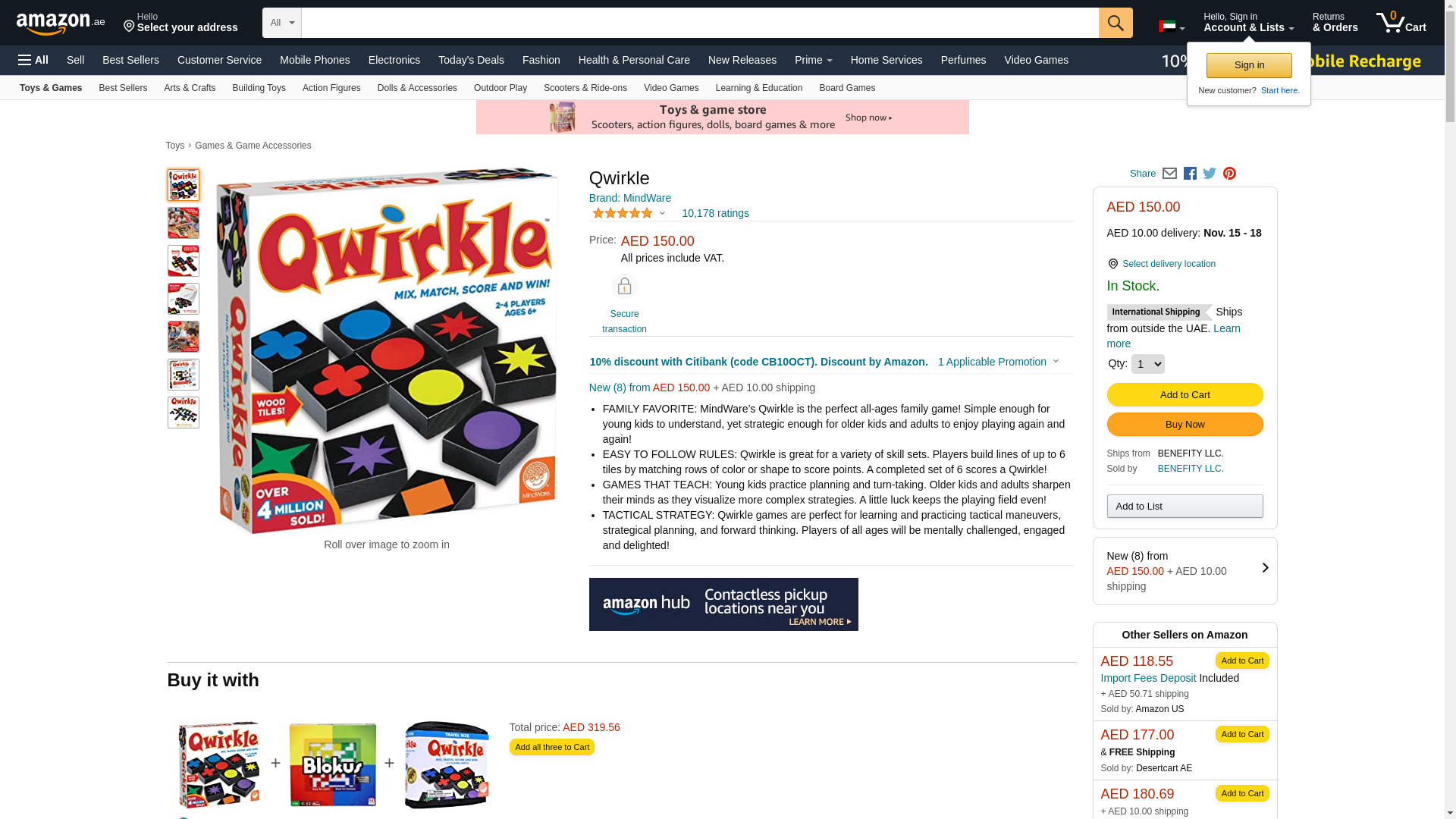Add Qwirkle to Cart

tap(1185, 394)
